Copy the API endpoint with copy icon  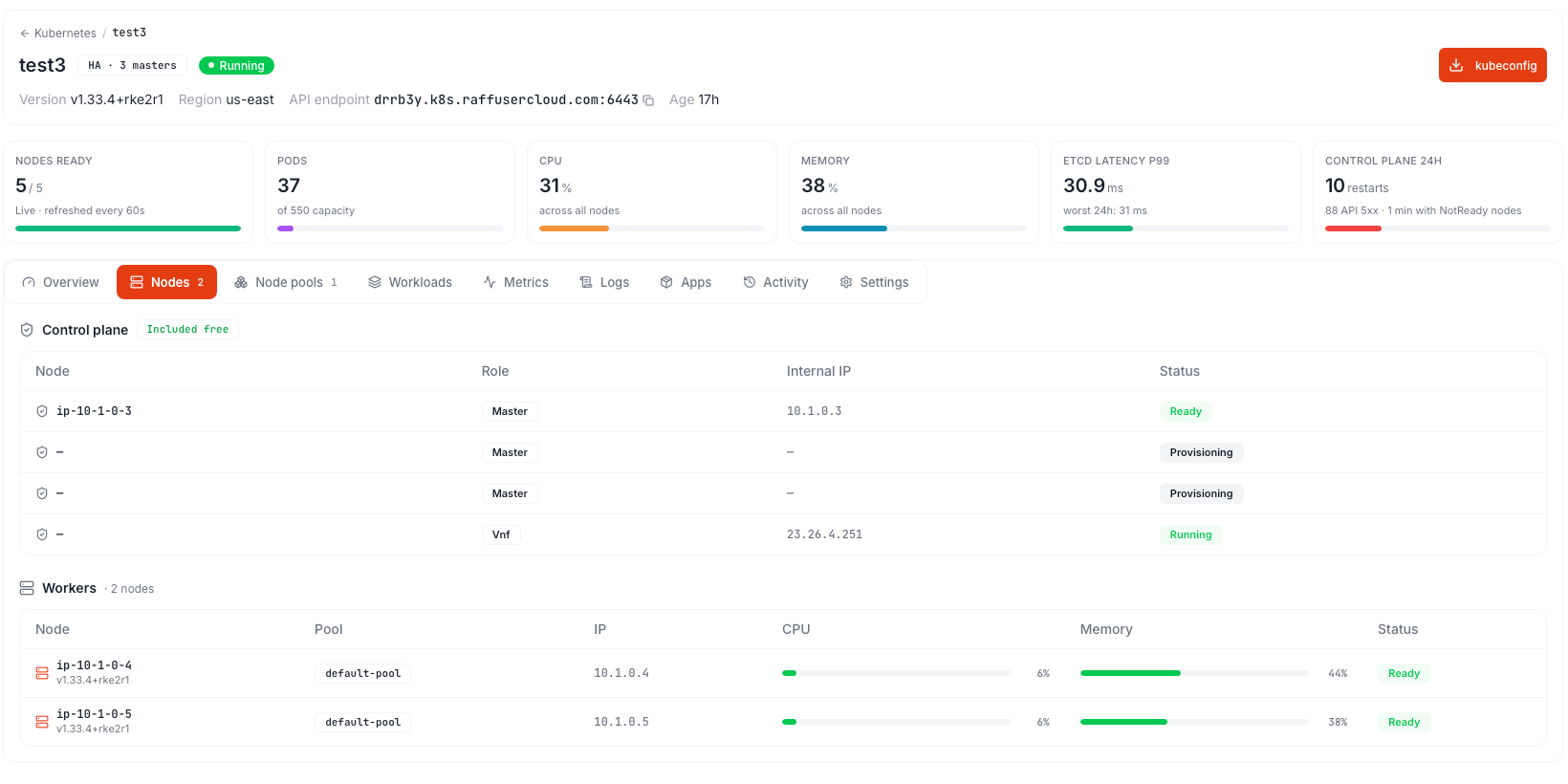click(x=648, y=100)
